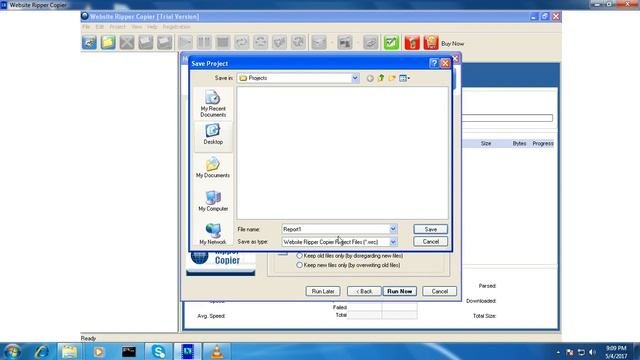
Task: Click the Save Project dialog help question-mark button
Action: point(434,63)
